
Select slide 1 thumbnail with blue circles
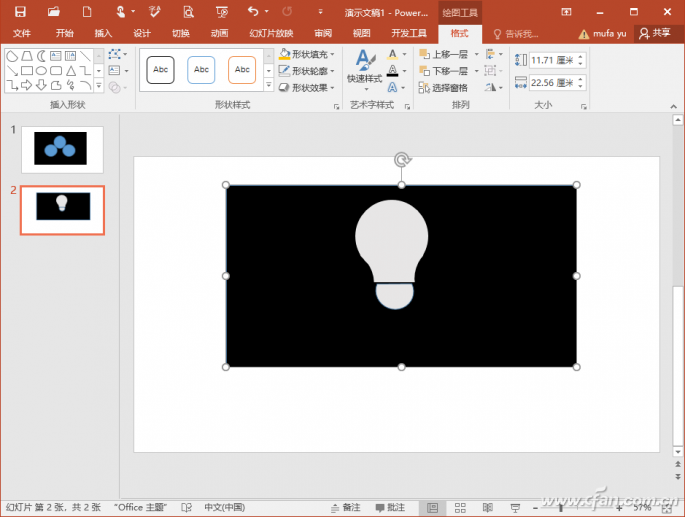[x=62, y=149]
